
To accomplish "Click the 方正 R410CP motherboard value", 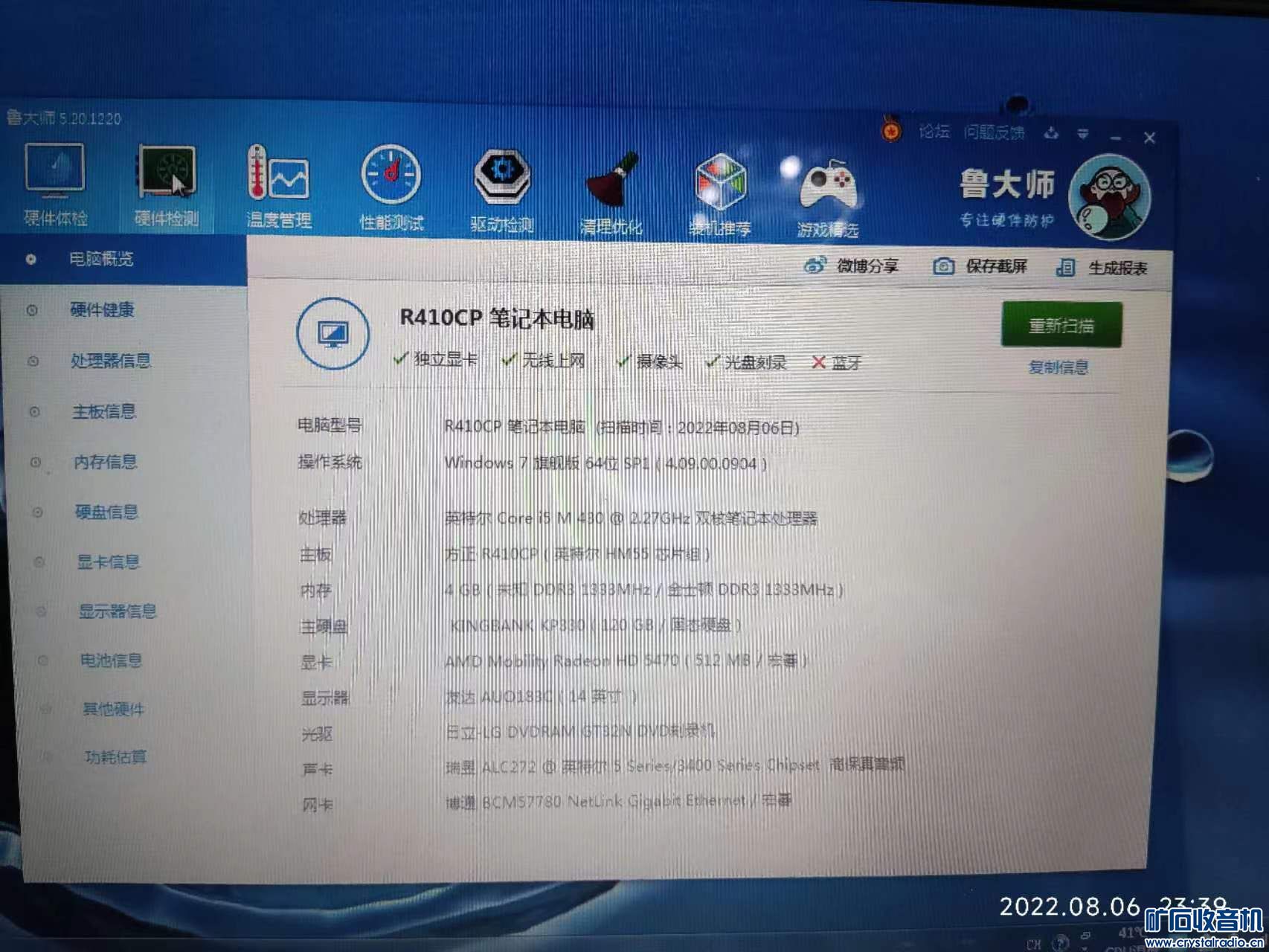I will [577, 554].
